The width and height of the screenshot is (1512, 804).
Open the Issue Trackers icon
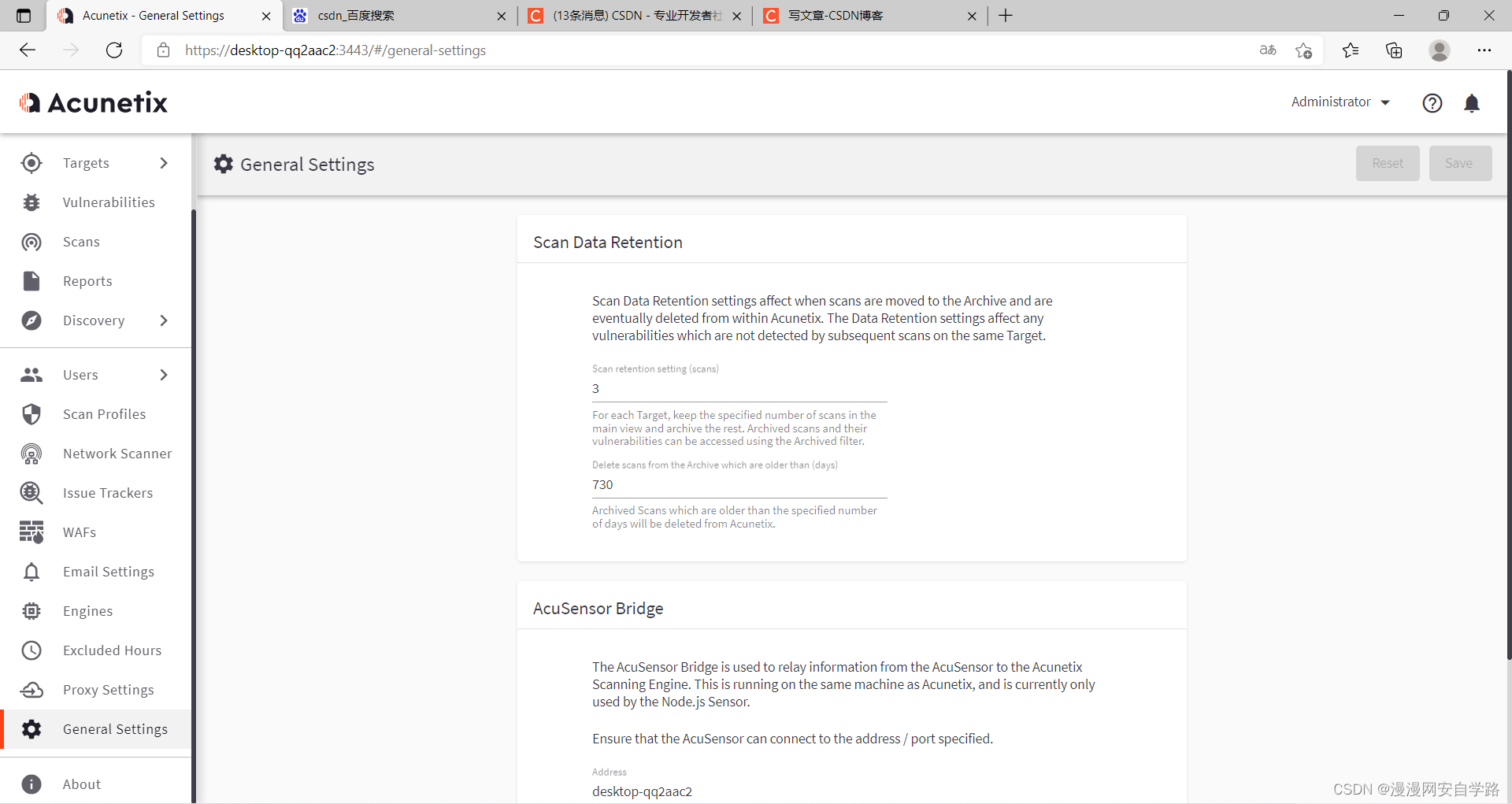tap(31, 493)
